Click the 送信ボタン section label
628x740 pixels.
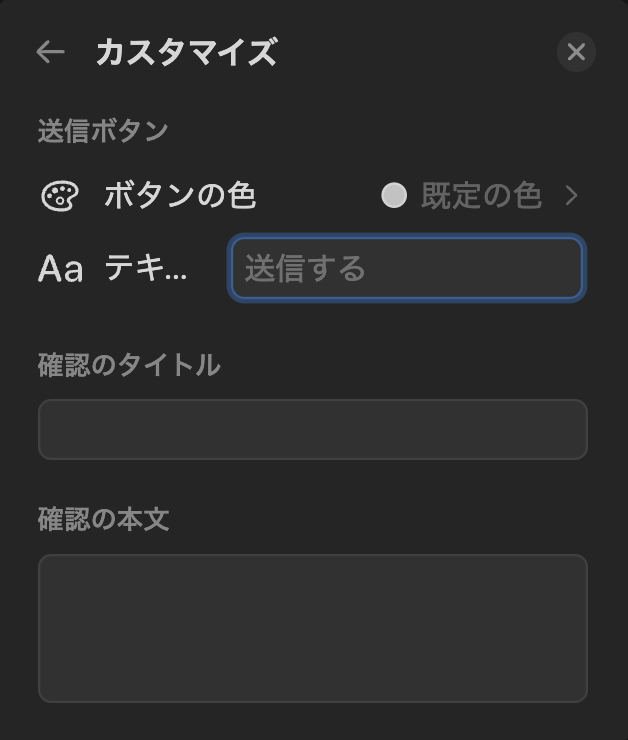tap(103, 131)
